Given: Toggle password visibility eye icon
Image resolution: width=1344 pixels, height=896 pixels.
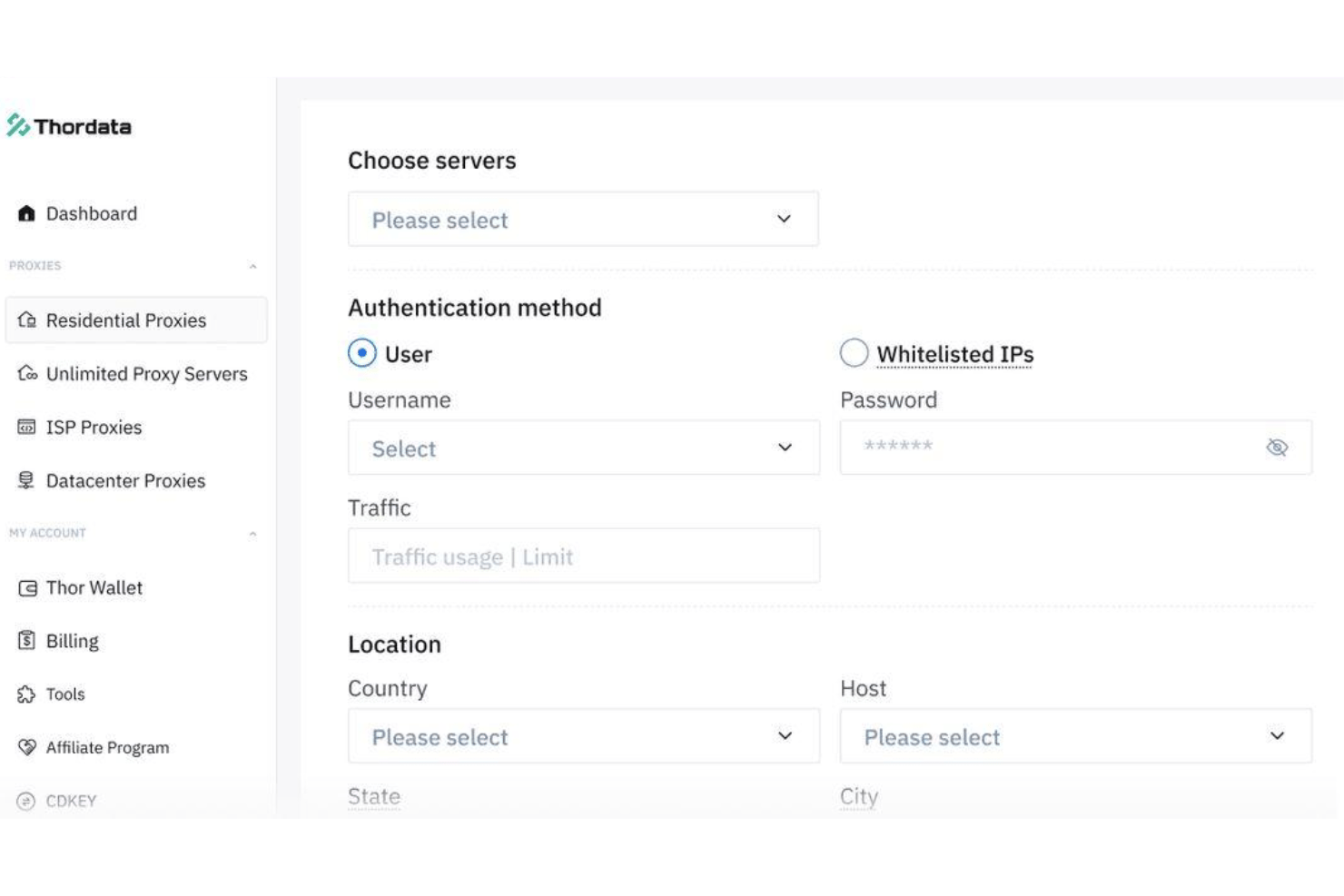Looking at the screenshot, I should coord(1277,447).
